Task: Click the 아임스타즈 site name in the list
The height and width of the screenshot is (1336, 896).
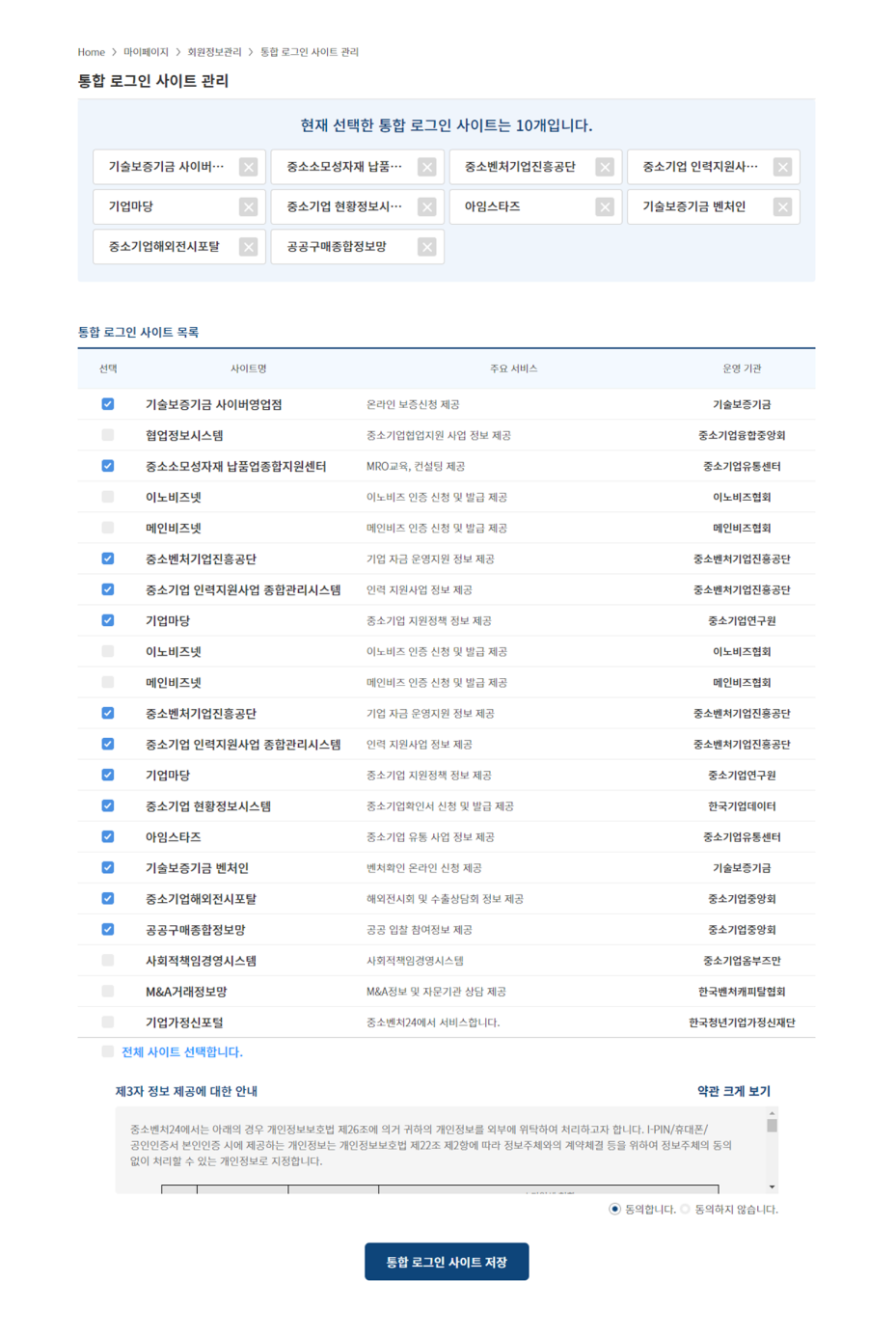Action: click(174, 836)
